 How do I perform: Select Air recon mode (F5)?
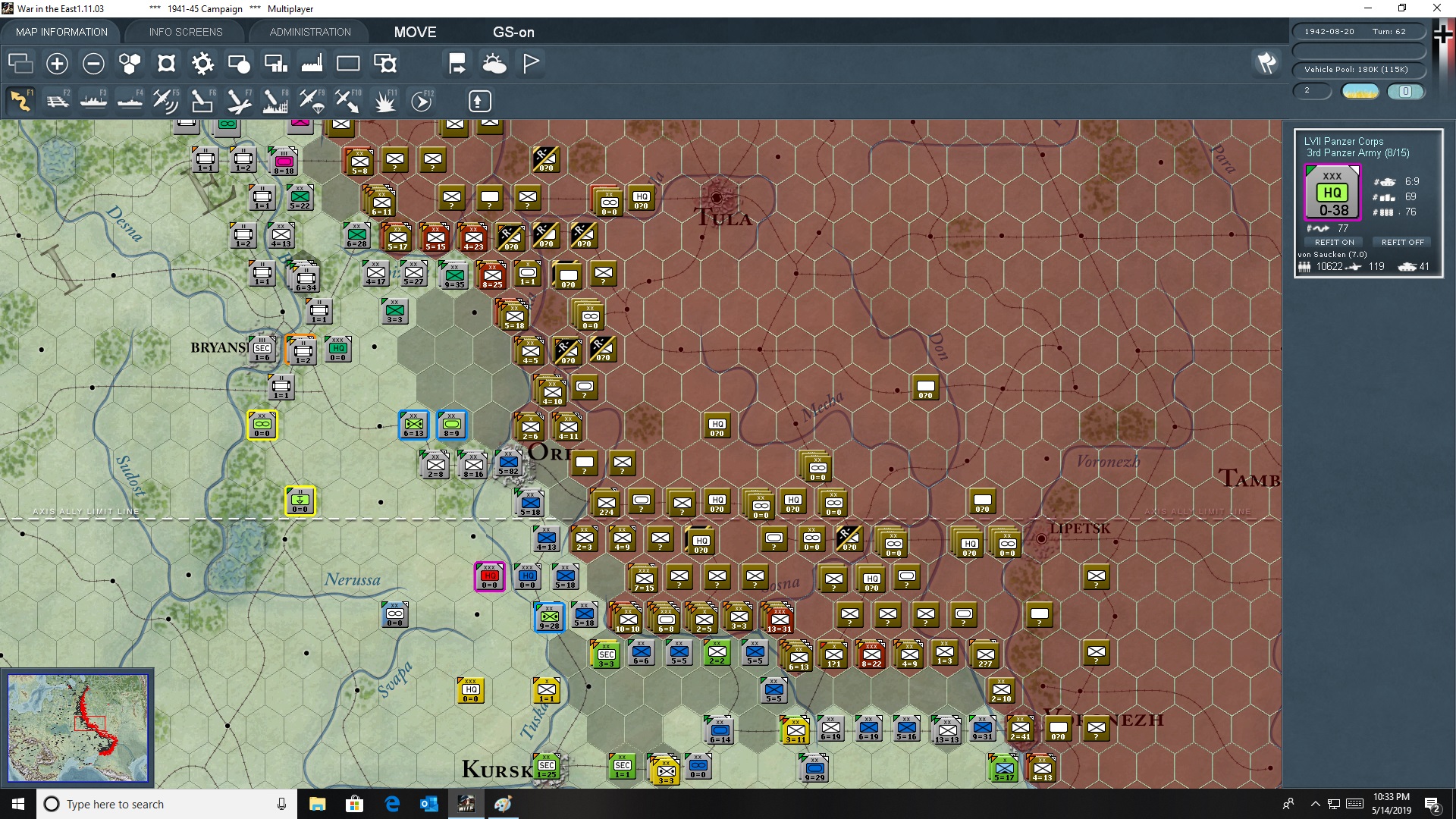point(166,101)
